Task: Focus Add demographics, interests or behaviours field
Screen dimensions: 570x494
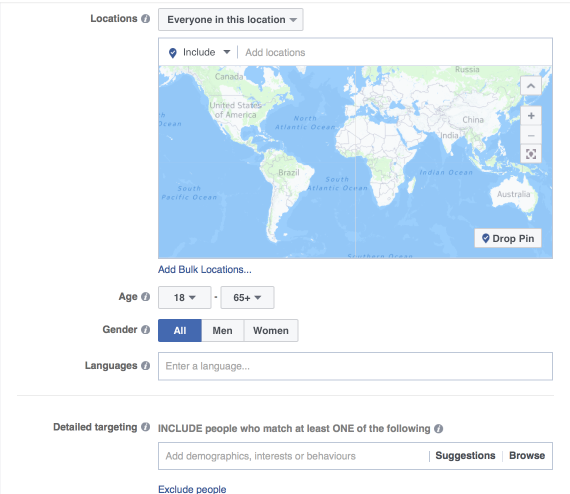Action: [x=294, y=456]
